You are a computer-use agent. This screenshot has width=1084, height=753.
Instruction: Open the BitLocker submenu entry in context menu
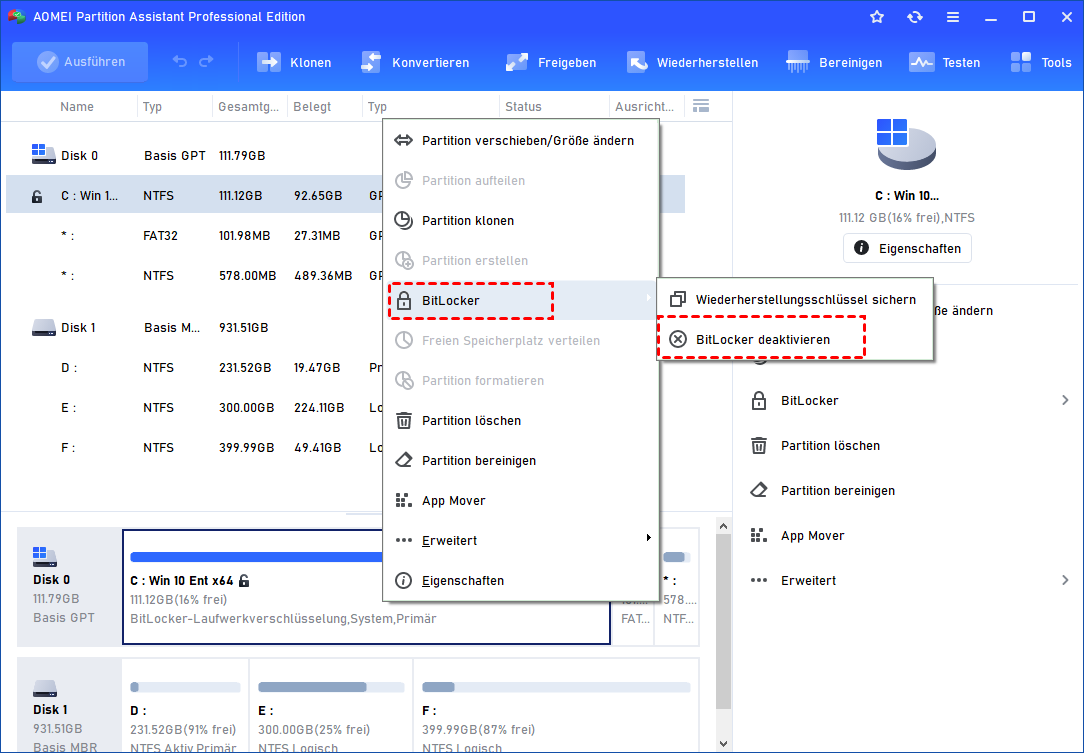521,300
